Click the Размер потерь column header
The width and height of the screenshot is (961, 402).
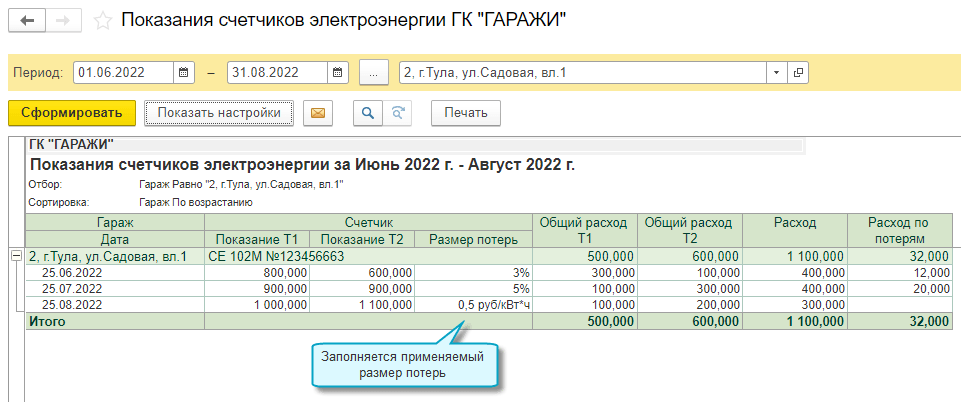(x=473, y=240)
